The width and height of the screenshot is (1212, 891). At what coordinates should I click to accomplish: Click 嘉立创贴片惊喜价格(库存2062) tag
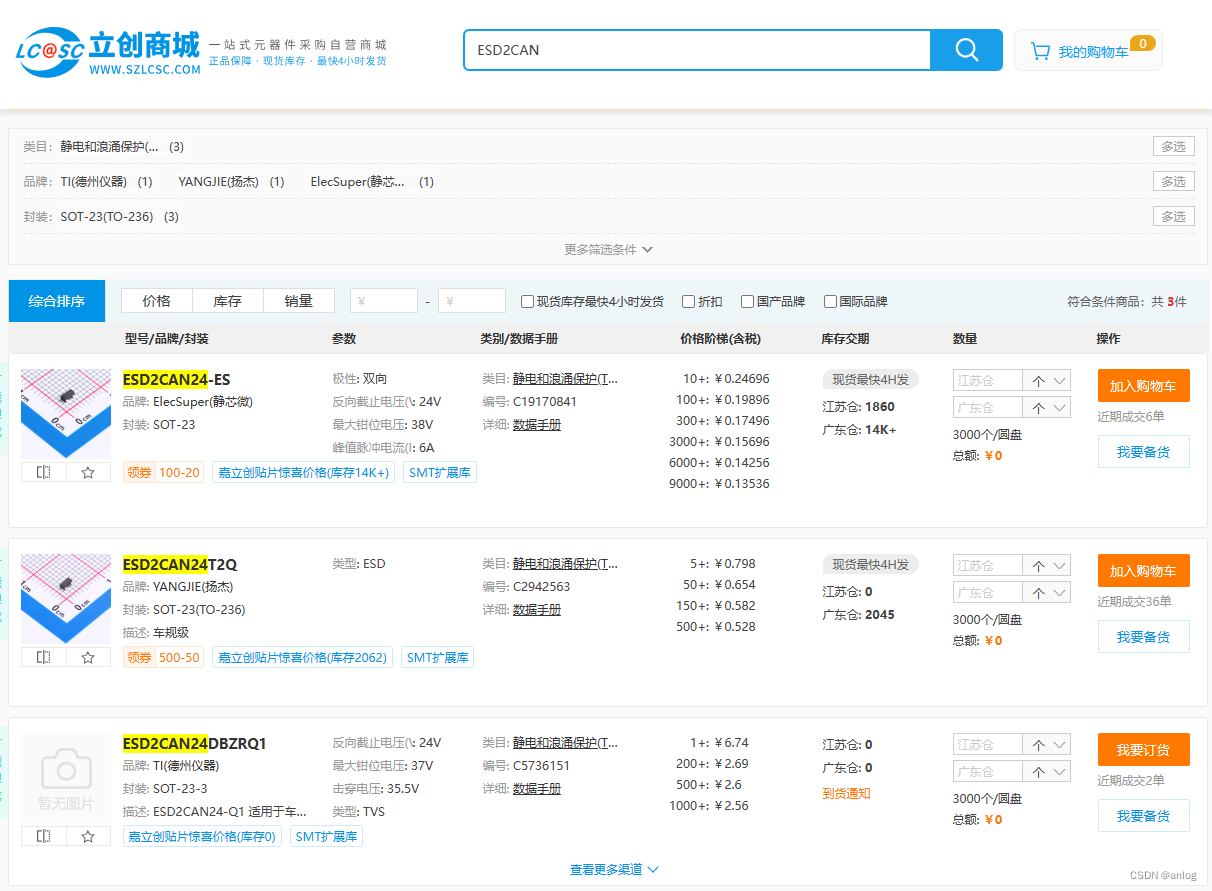coord(302,657)
